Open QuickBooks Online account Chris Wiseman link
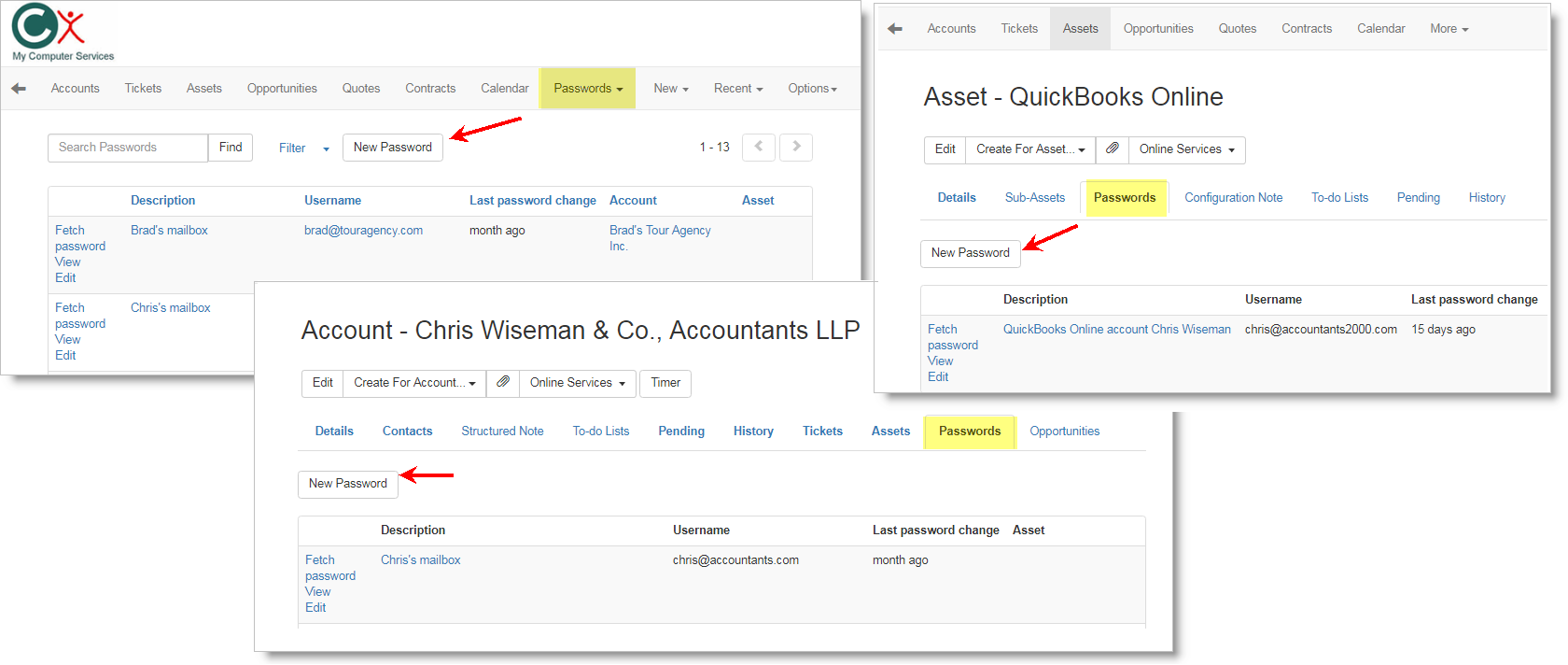The image size is (1568, 665). point(1116,330)
